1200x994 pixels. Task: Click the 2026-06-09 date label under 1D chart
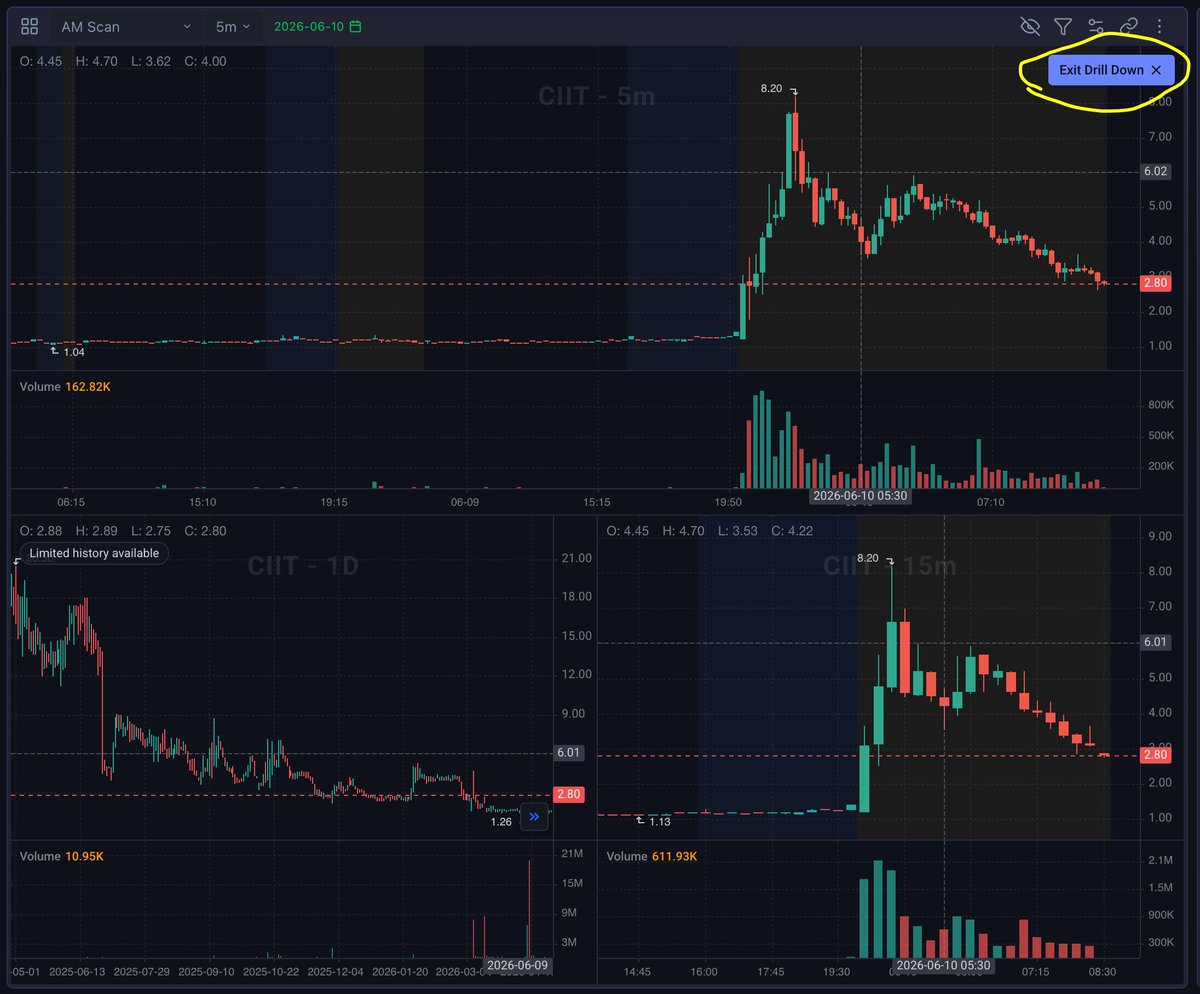click(x=518, y=965)
